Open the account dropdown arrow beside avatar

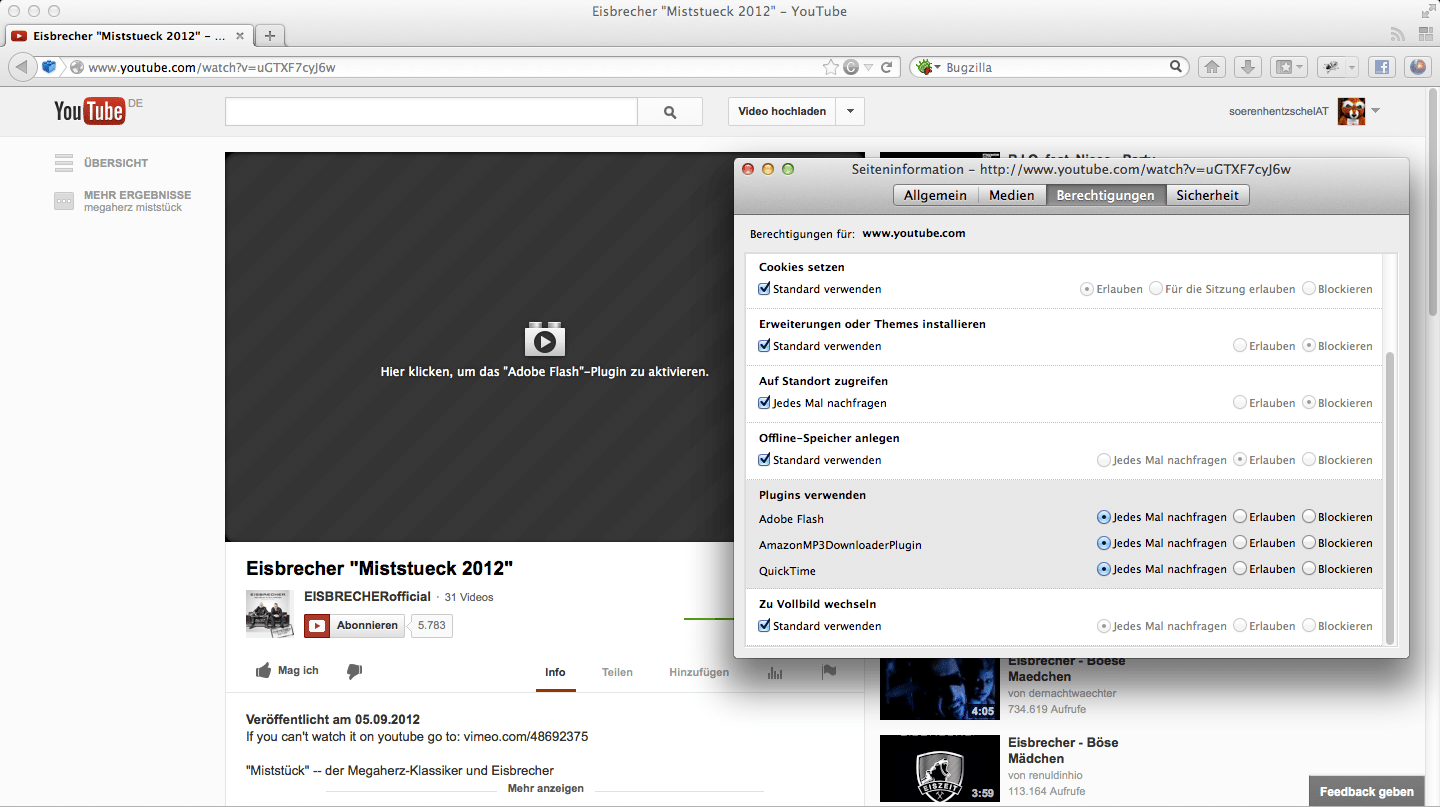coord(1376,110)
